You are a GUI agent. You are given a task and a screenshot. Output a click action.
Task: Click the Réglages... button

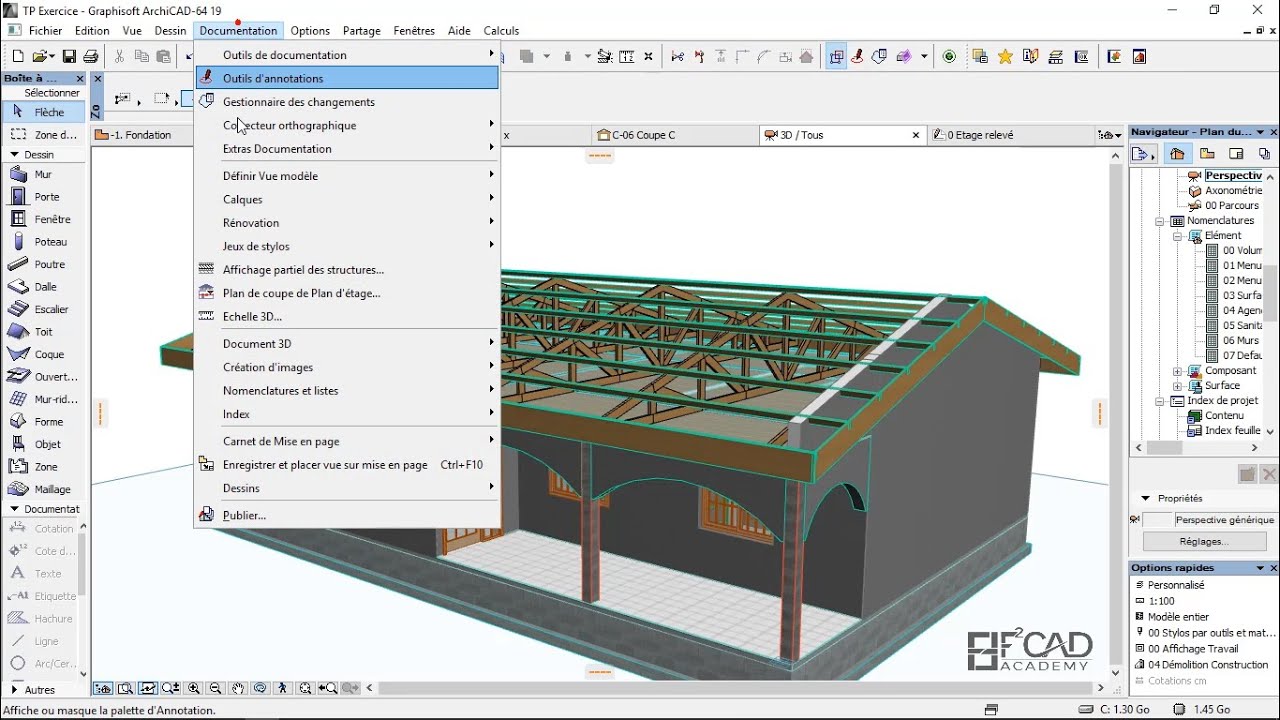click(1204, 541)
